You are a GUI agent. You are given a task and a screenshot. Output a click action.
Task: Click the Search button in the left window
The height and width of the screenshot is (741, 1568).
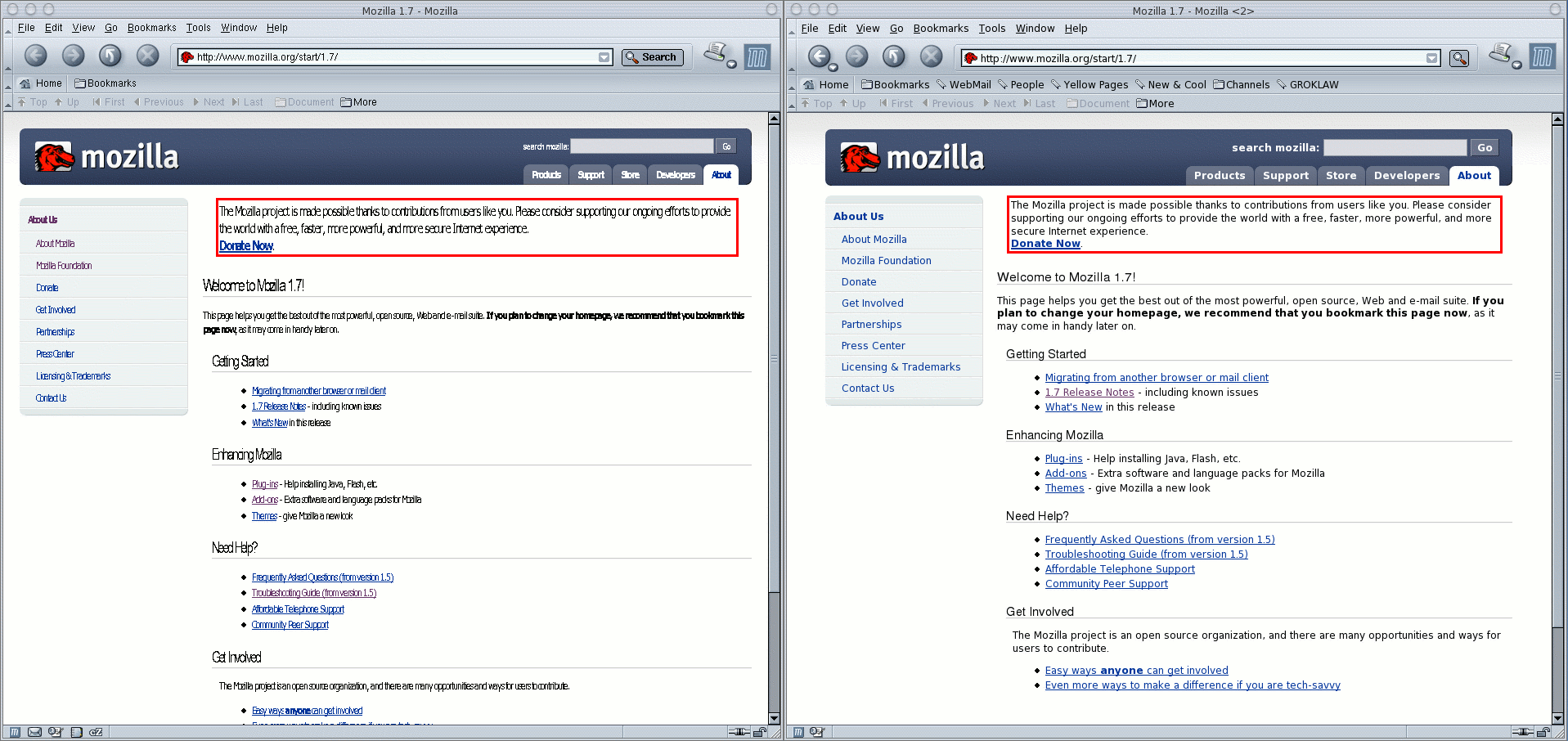652,57
